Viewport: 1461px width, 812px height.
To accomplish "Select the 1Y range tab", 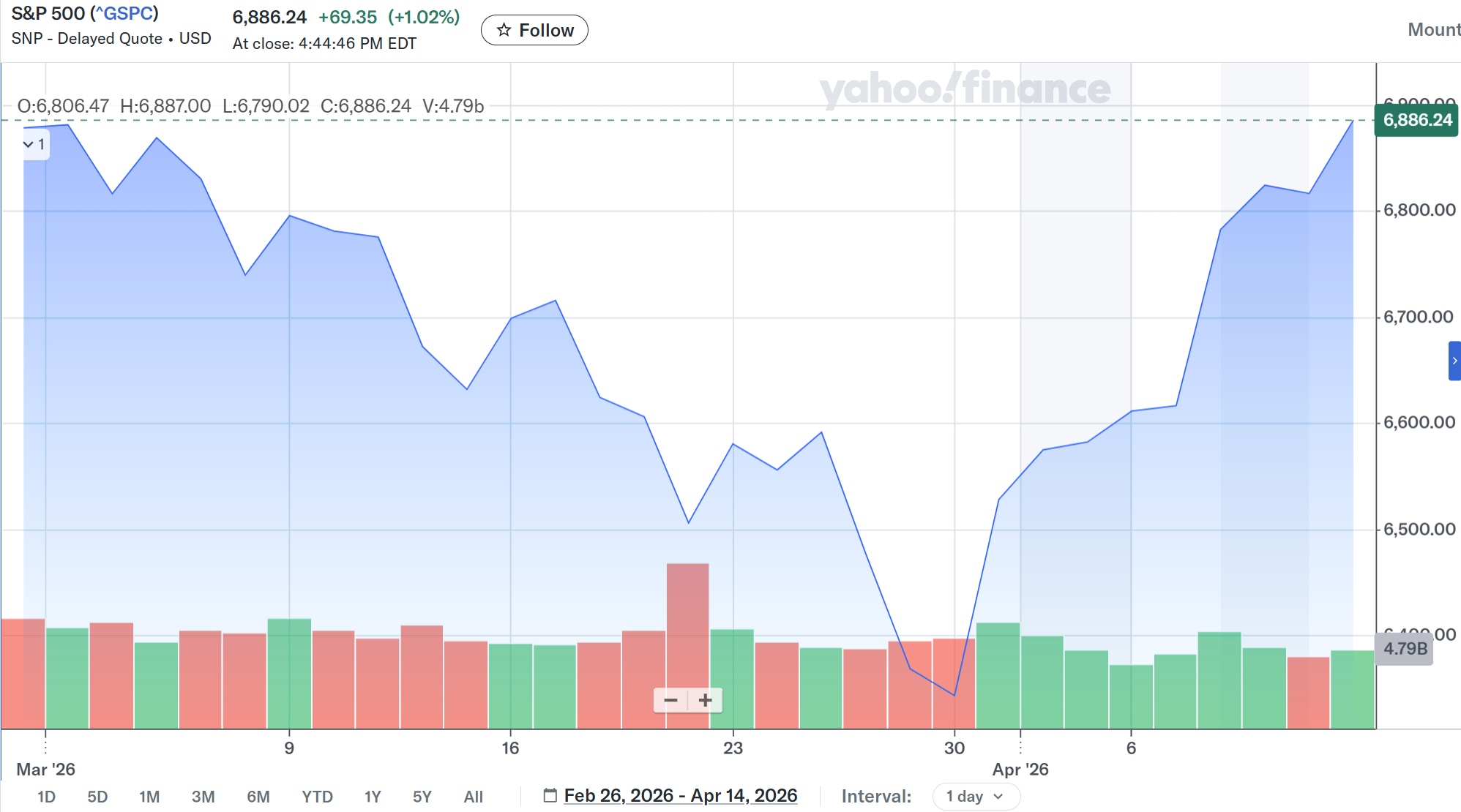I will [373, 797].
